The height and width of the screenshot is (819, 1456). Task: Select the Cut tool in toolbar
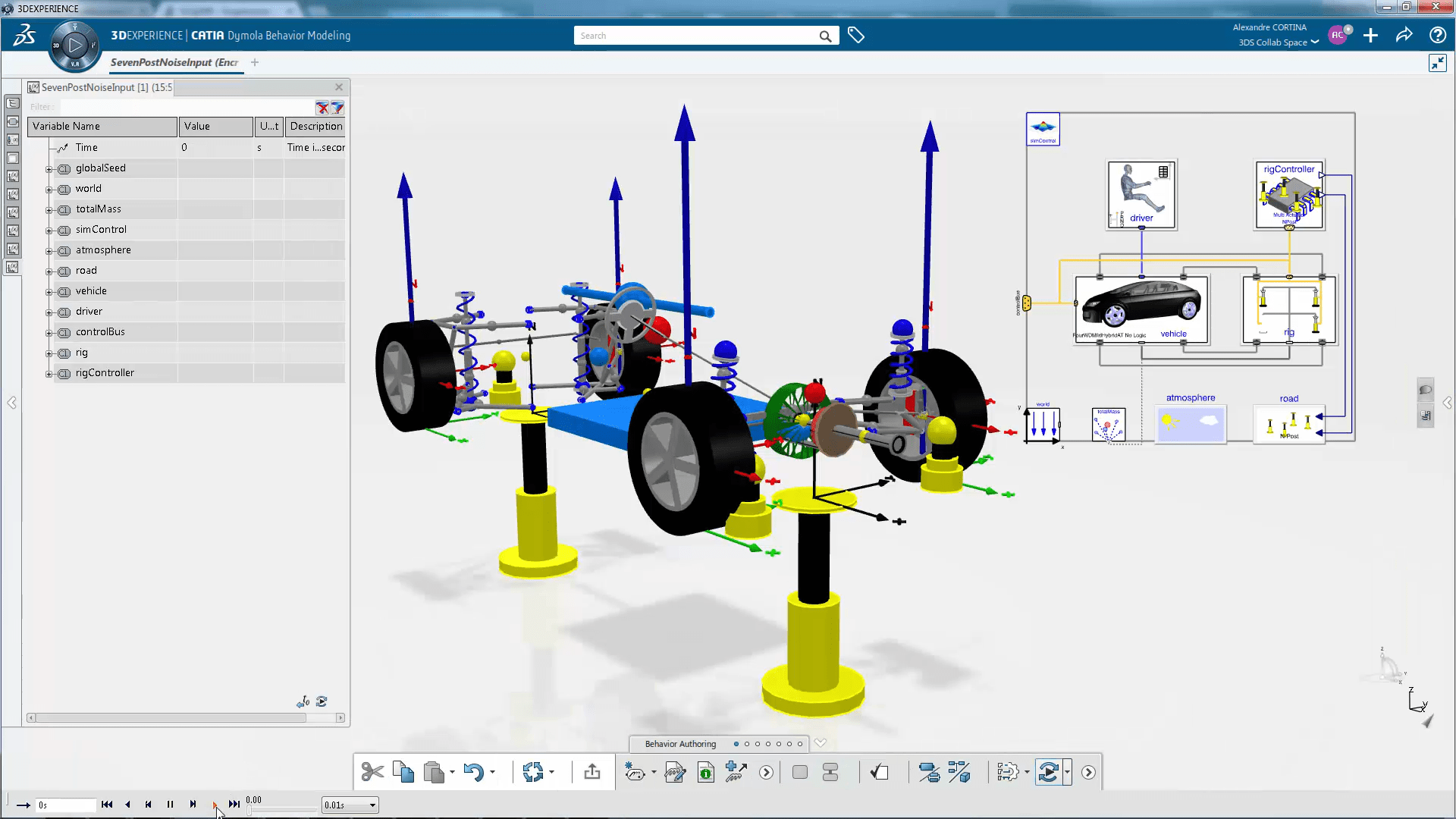[371, 771]
